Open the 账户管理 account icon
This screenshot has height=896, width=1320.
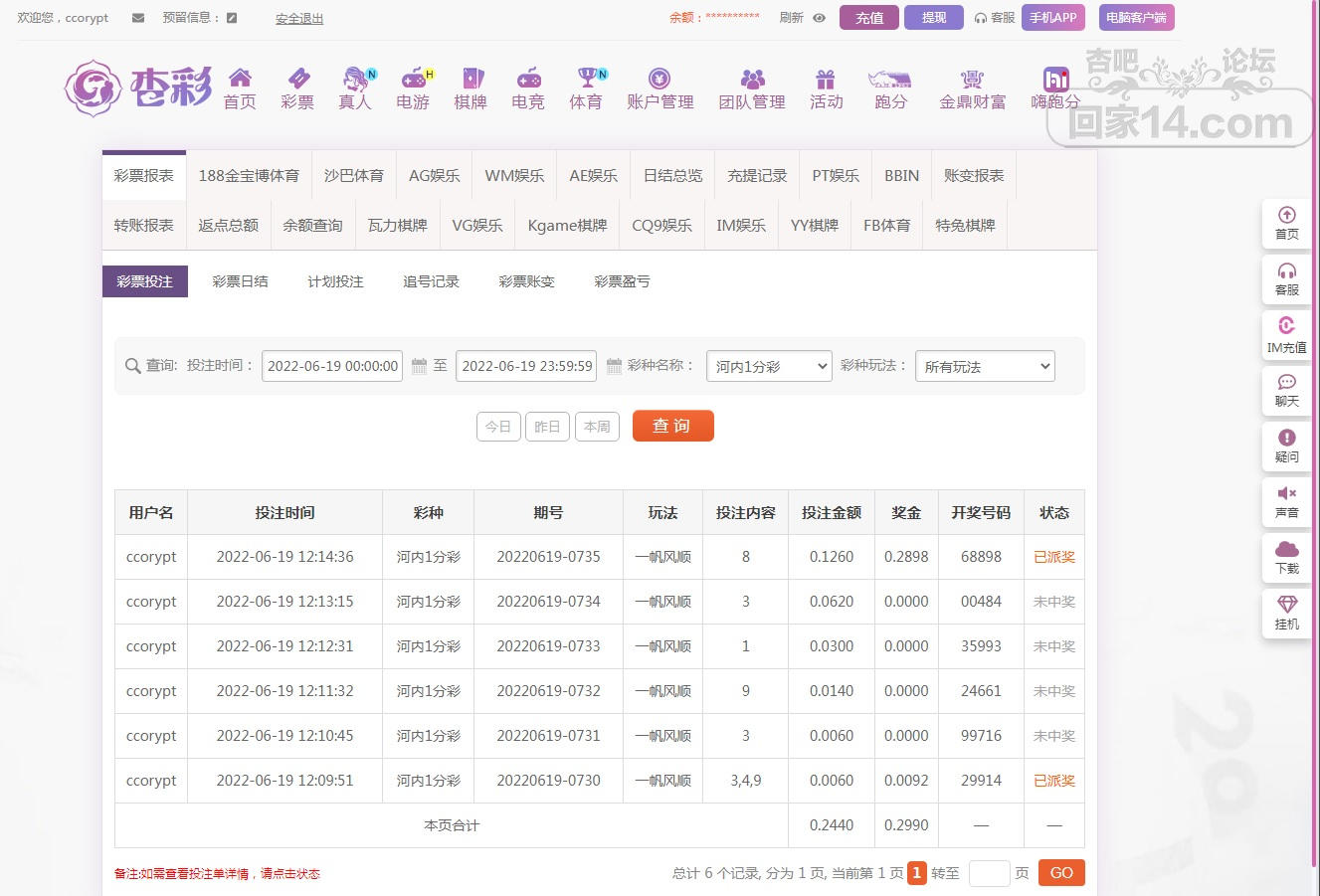(x=660, y=80)
